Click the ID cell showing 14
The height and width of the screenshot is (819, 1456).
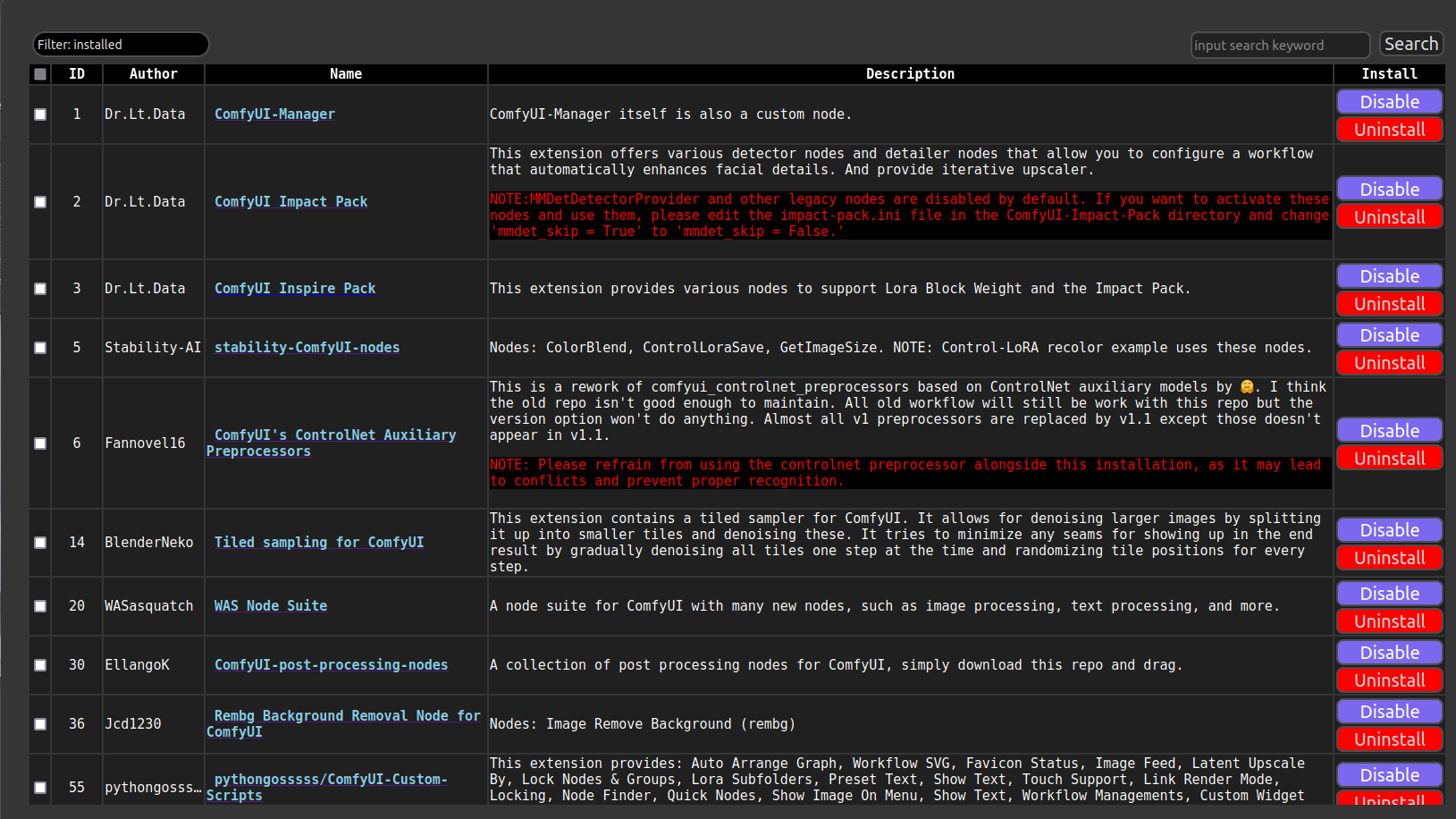point(77,543)
